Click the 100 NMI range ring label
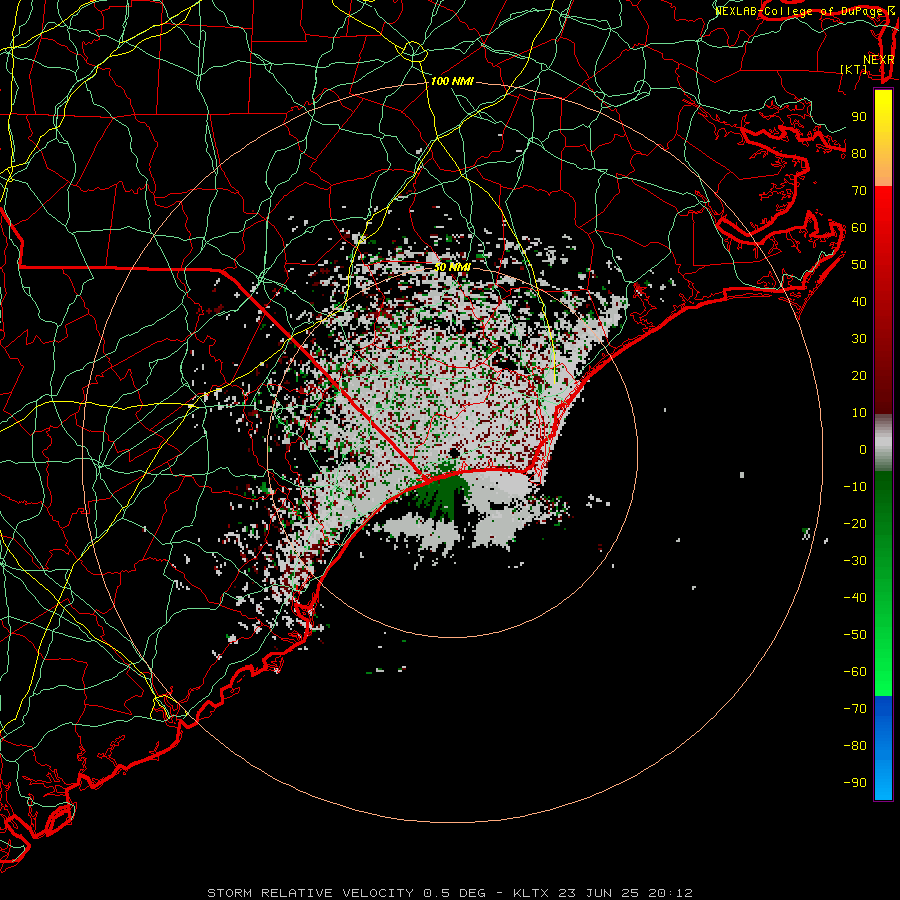Image resolution: width=900 pixels, height=900 pixels. pos(452,82)
